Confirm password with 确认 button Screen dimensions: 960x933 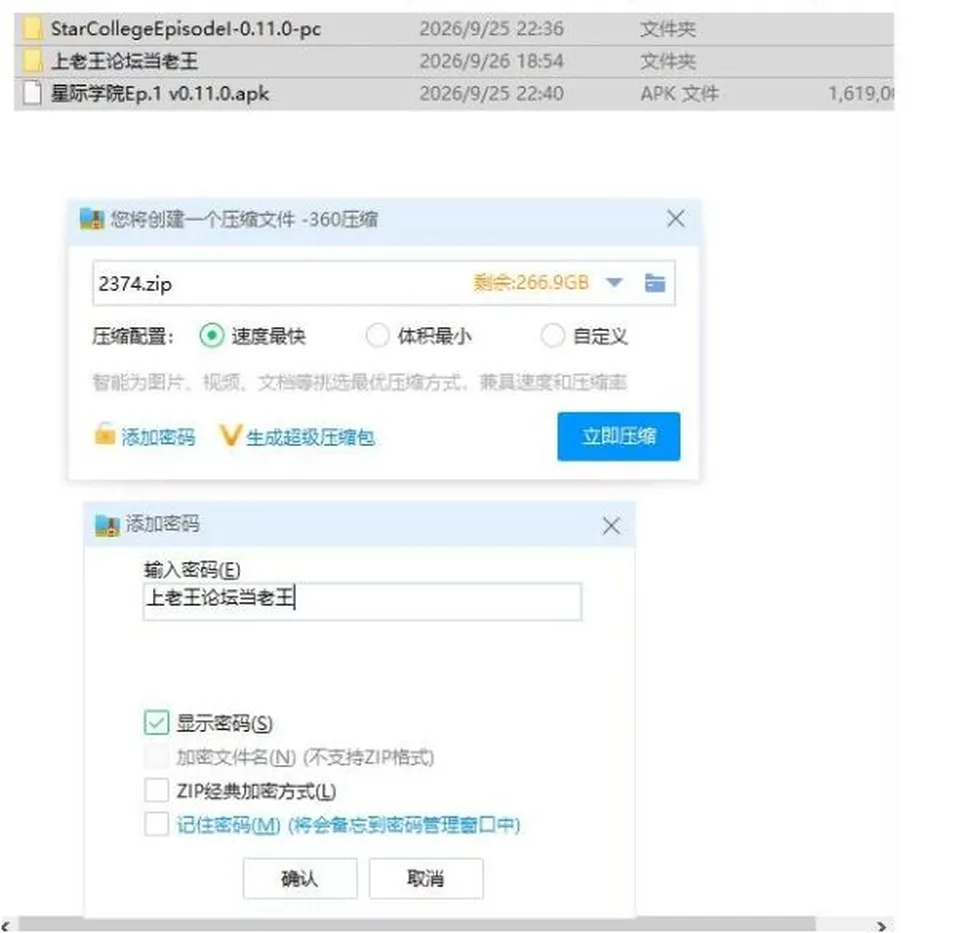300,879
